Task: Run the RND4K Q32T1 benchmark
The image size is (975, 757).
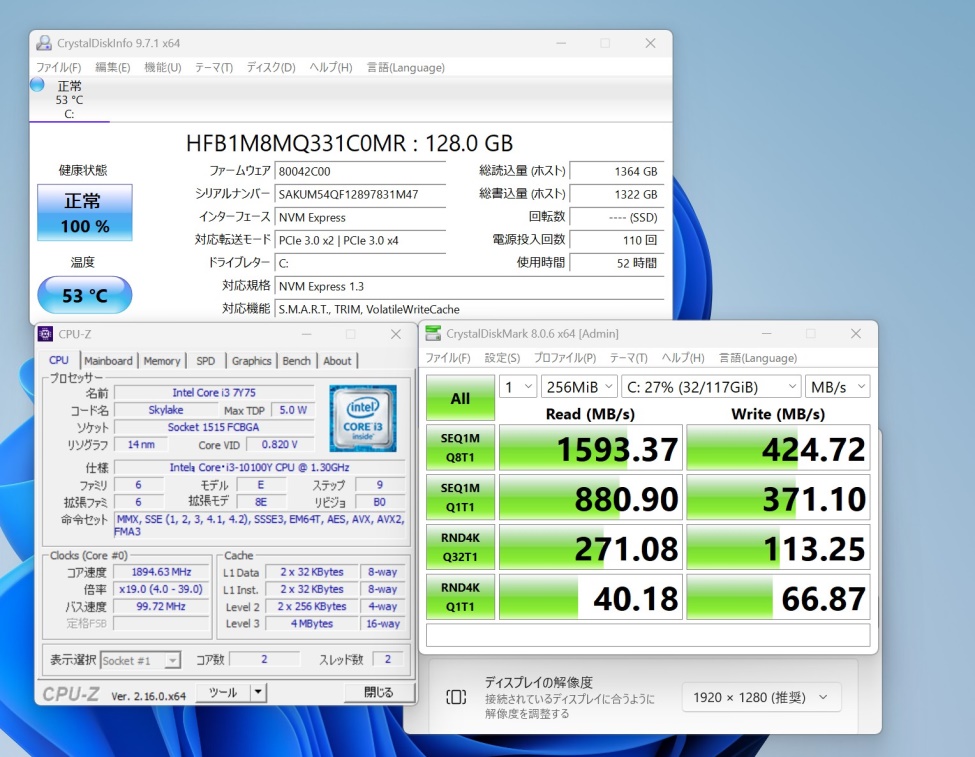Action: [460, 547]
